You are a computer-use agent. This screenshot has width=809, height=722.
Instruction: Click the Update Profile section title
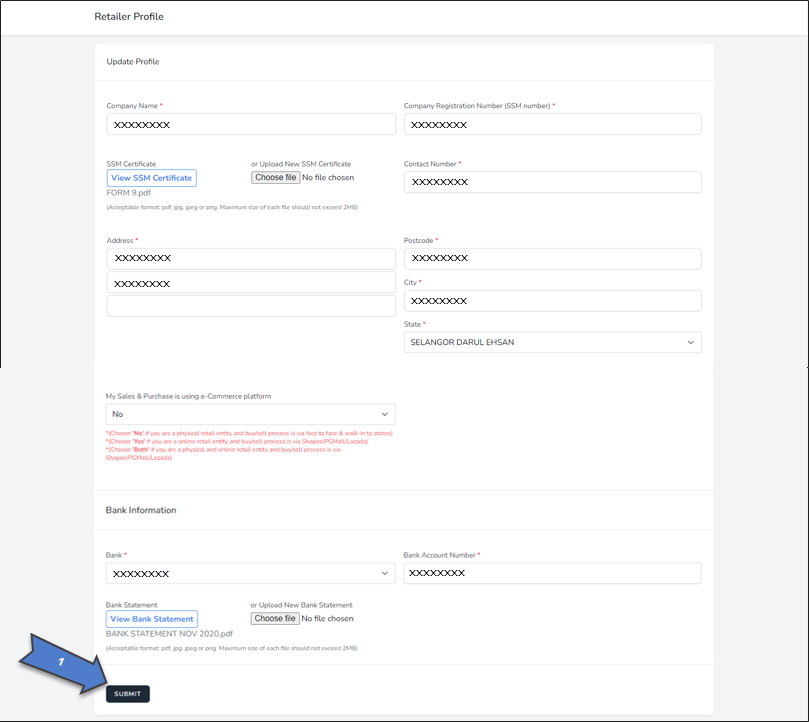(133, 61)
